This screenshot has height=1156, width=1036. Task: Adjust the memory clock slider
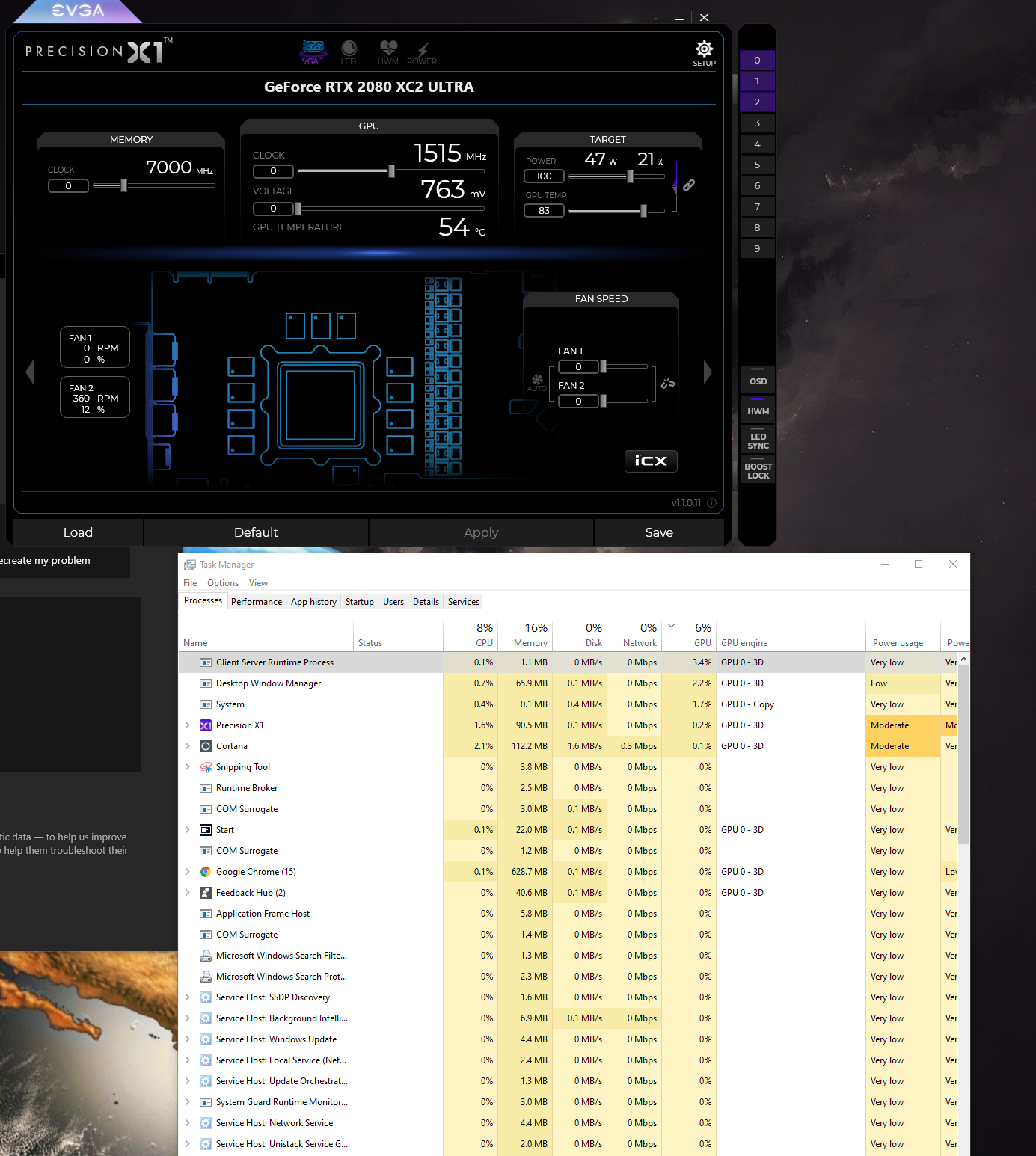(x=123, y=185)
